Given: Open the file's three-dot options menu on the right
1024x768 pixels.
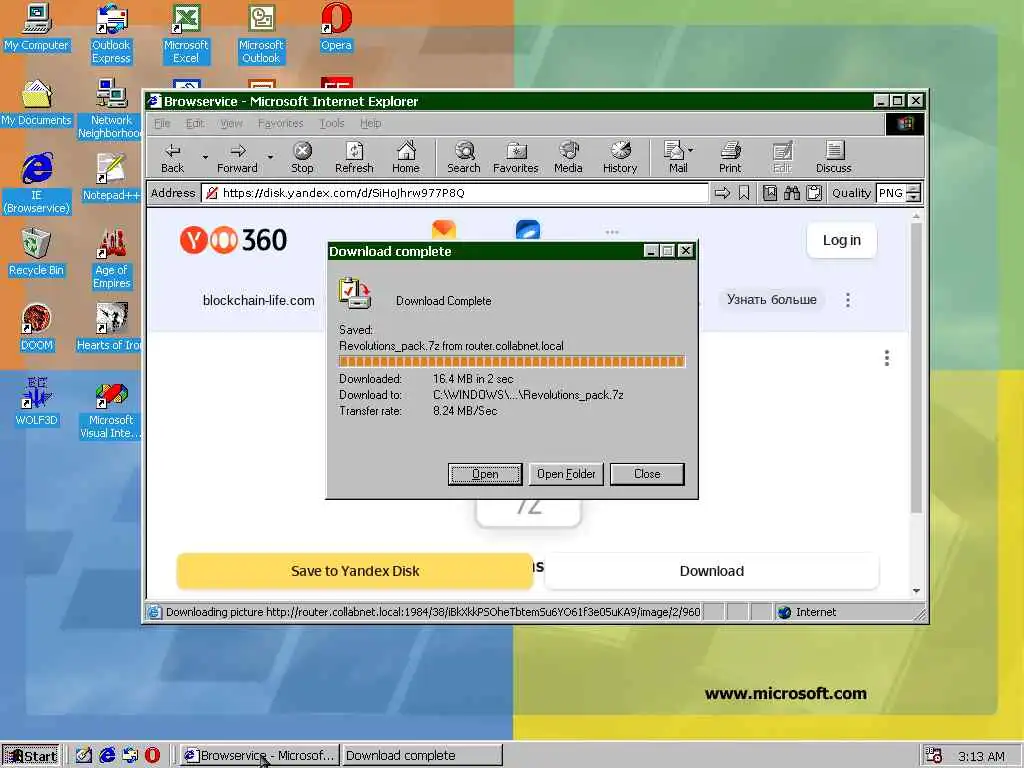Looking at the screenshot, I should click(886, 358).
